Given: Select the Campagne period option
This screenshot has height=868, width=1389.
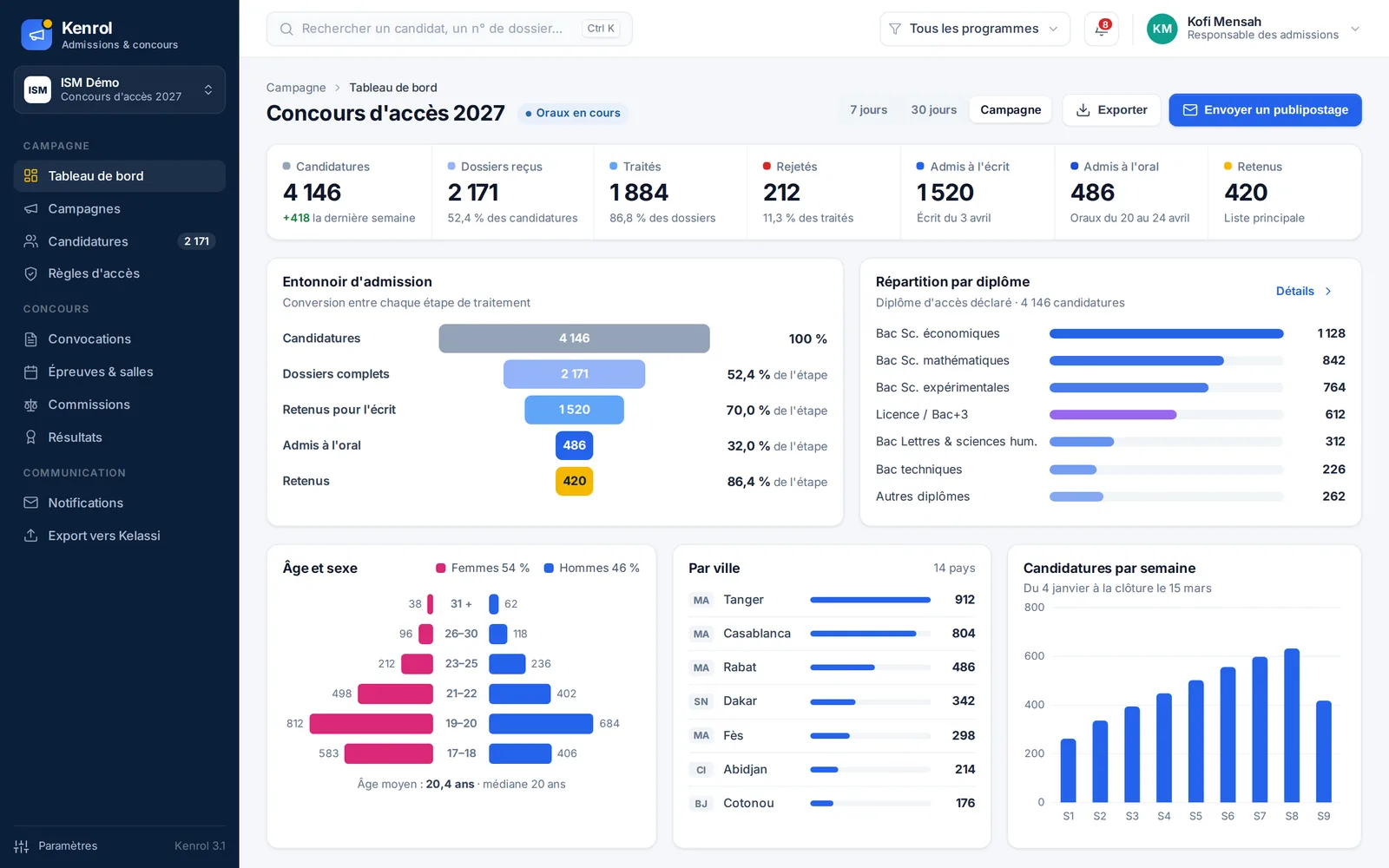Looking at the screenshot, I should tap(1010, 110).
